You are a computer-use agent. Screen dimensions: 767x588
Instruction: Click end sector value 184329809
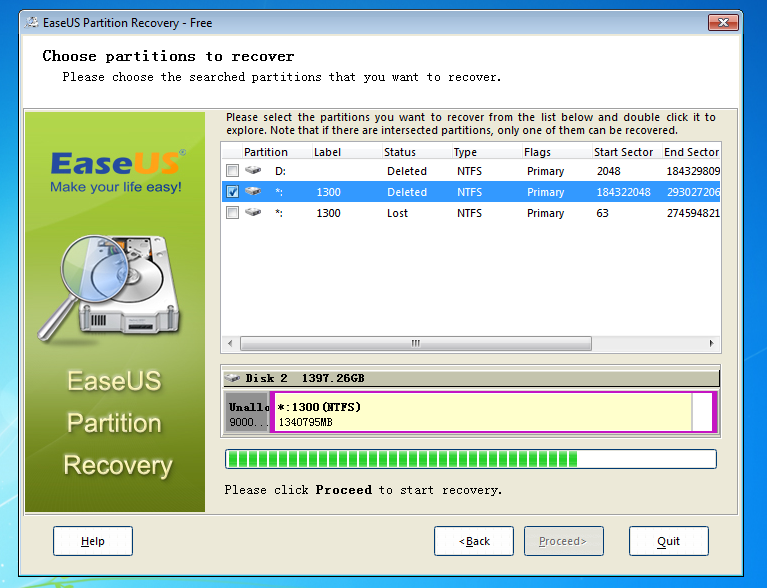pos(693,171)
